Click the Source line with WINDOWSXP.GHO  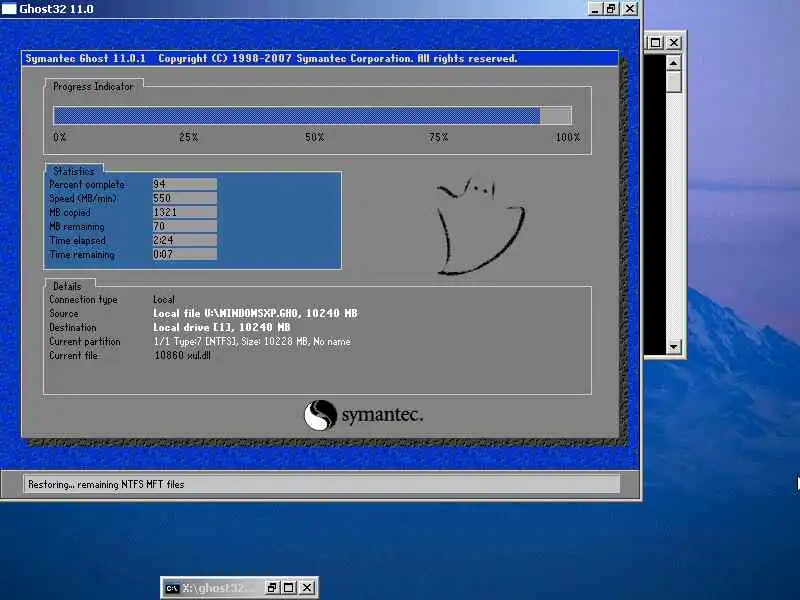pos(255,313)
